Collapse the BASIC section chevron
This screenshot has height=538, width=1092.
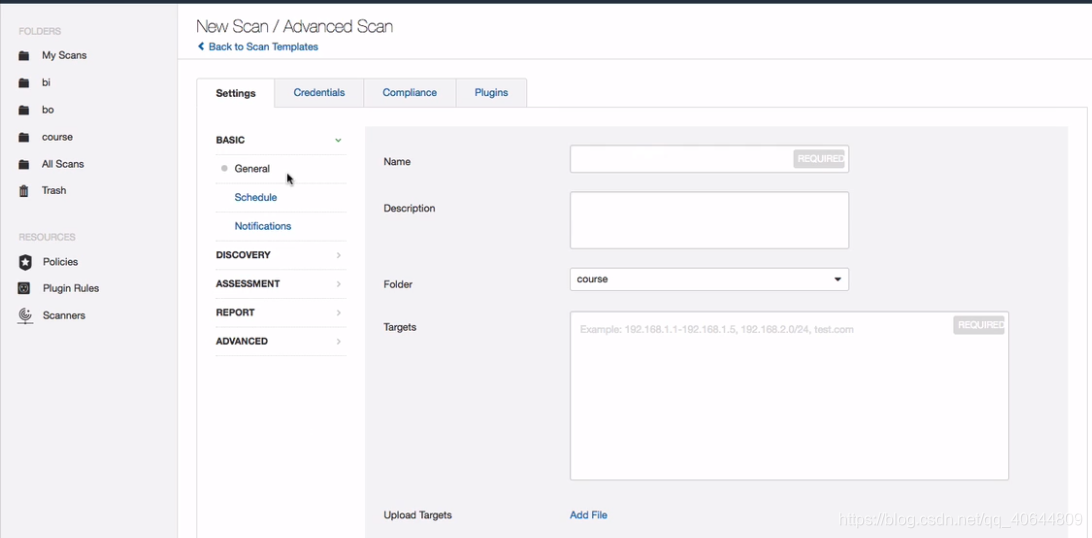(x=338, y=140)
